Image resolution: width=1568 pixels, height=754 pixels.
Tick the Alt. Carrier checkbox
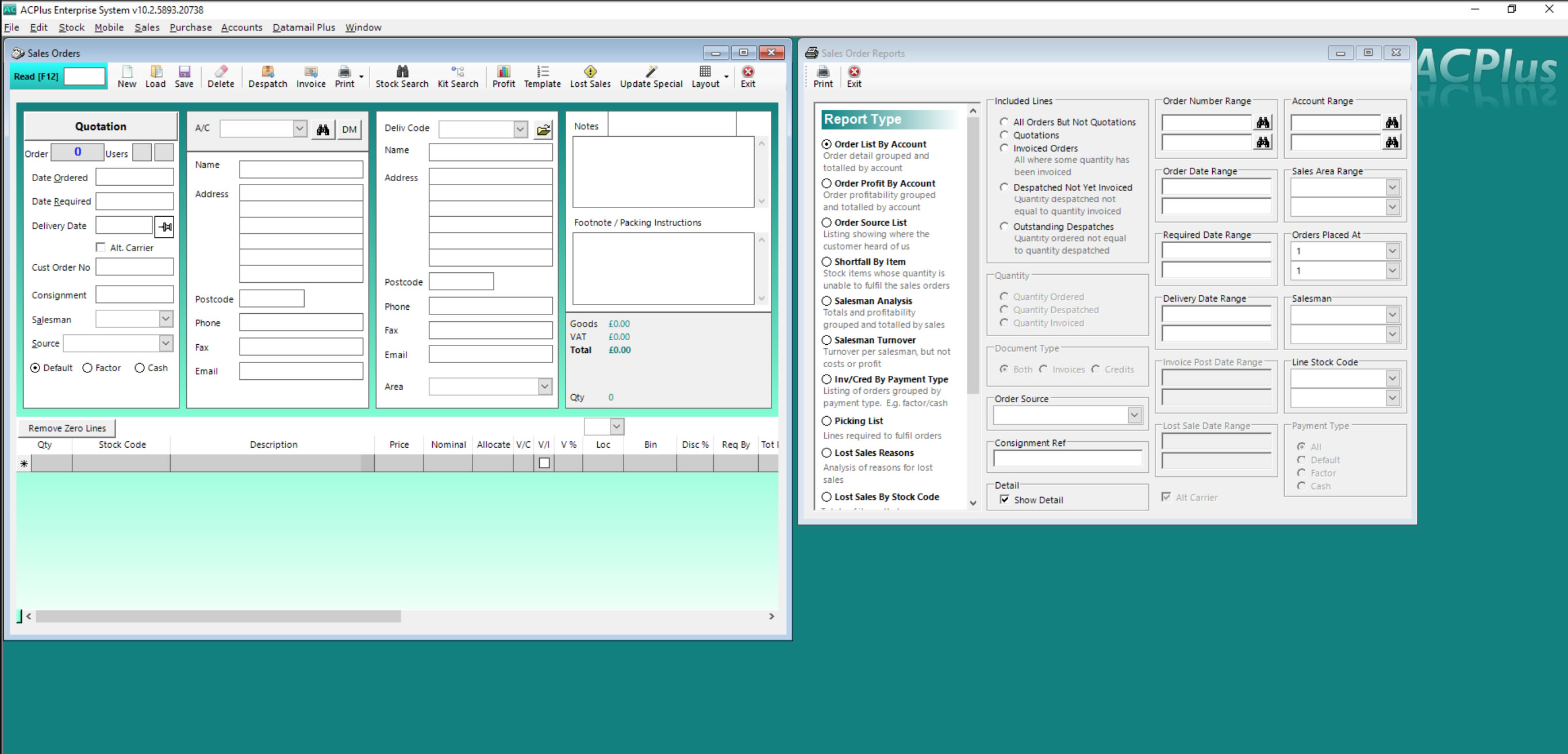101,247
